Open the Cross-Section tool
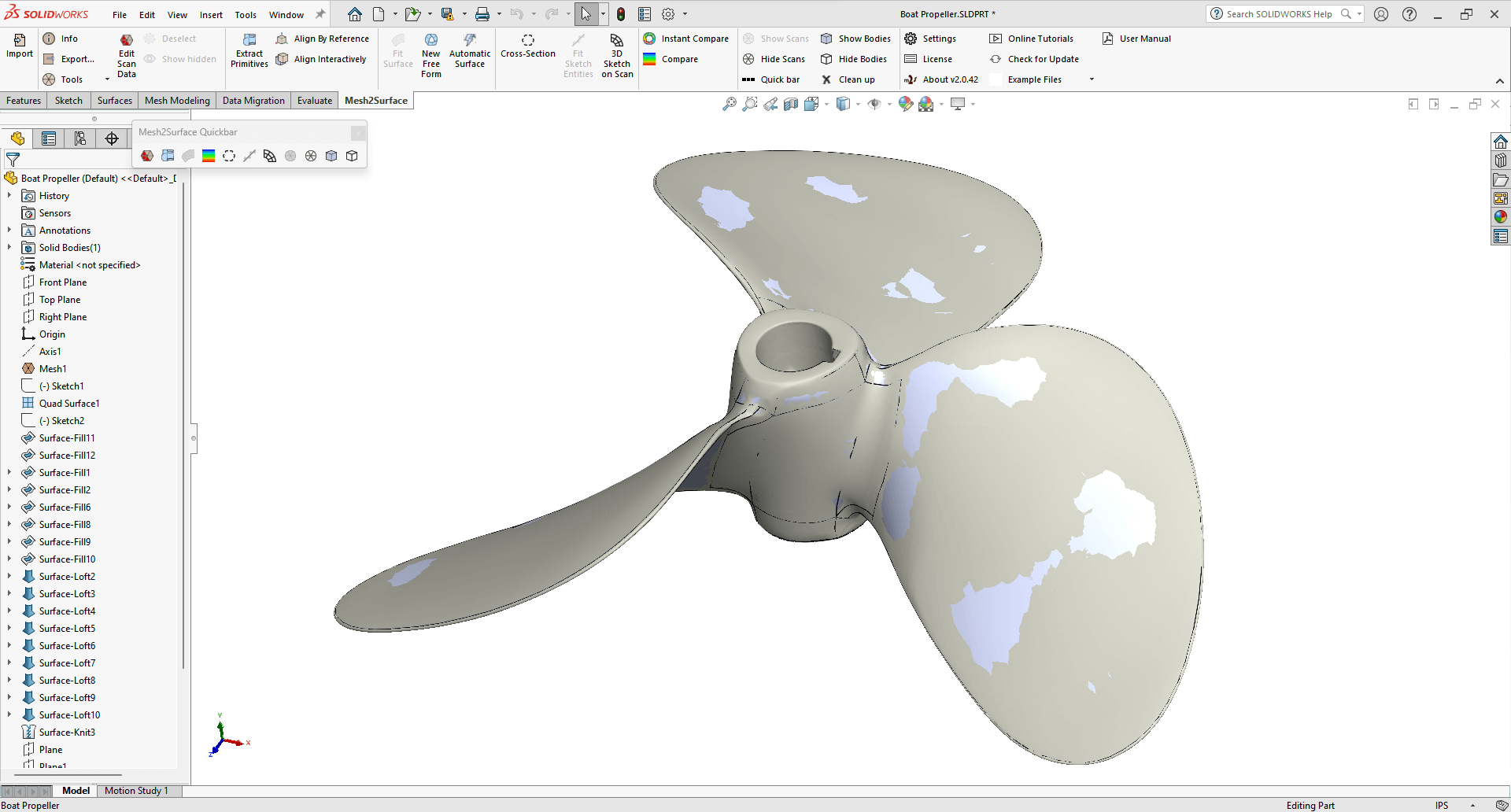The width and height of the screenshot is (1511, 812). (527, 45)
